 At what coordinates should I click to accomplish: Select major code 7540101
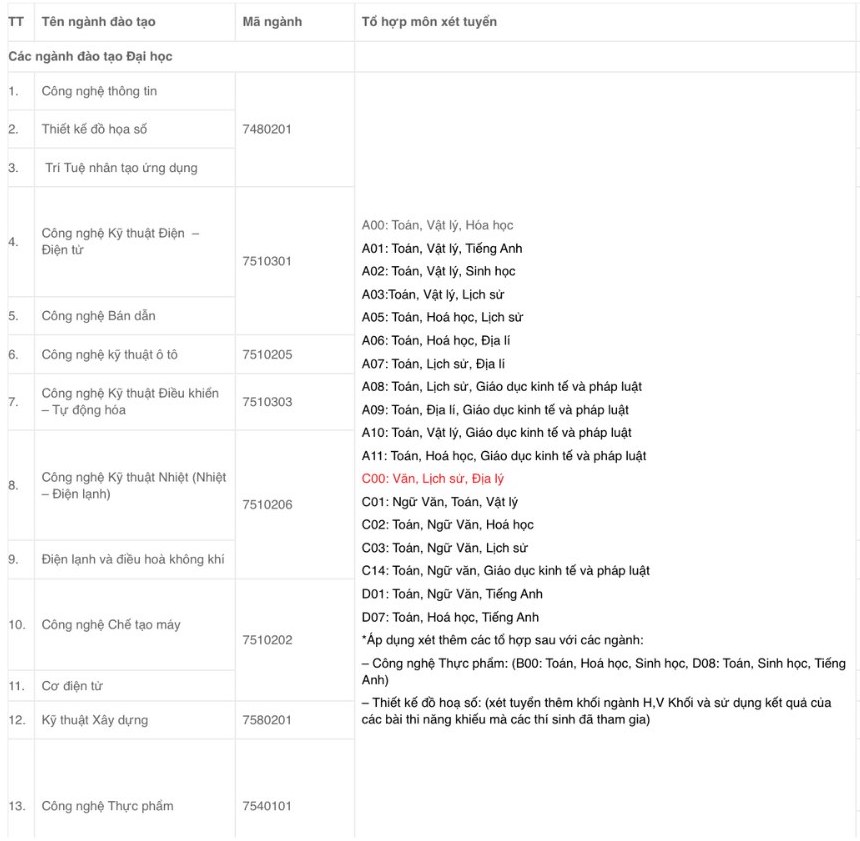tap(267, 806)
